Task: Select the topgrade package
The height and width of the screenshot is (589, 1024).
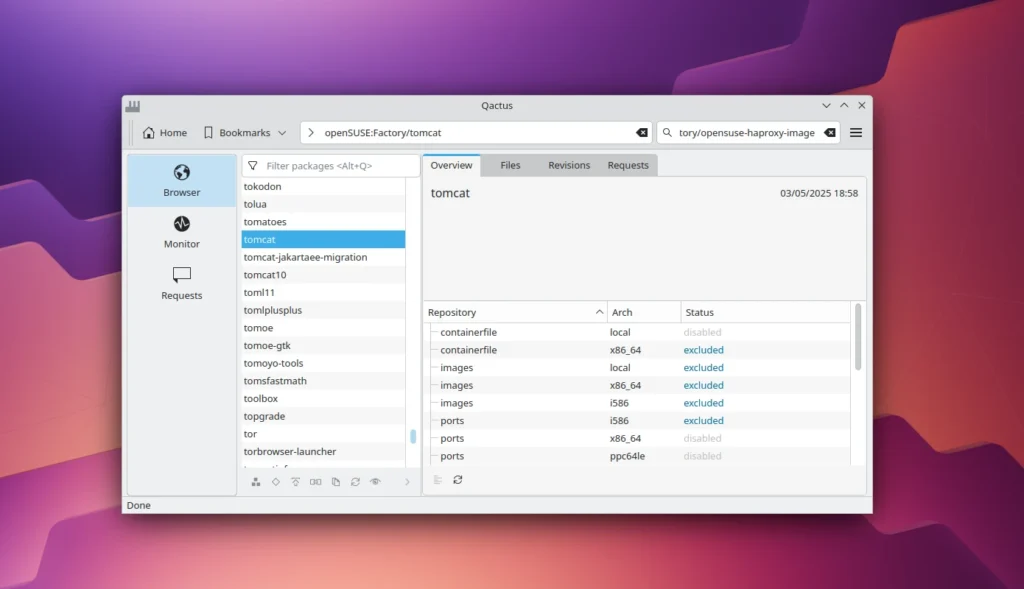Action: pyautogui.click(x=323, y=415)
